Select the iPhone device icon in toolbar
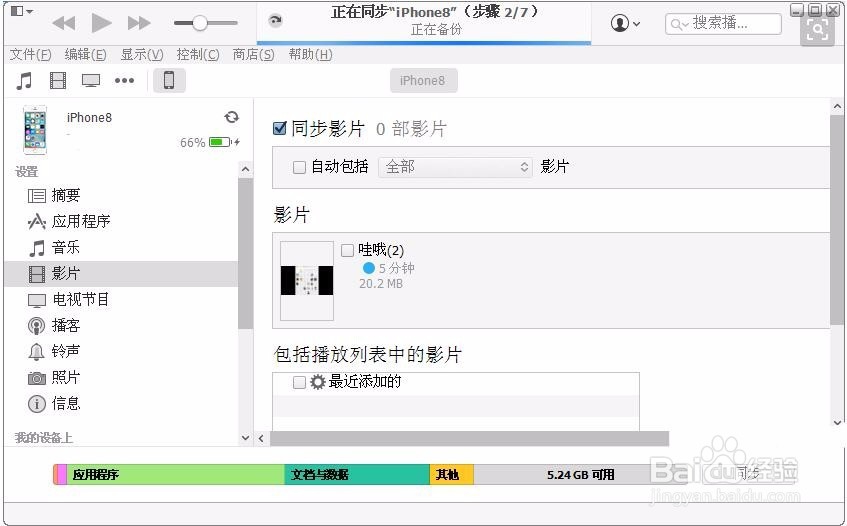 (x=169, y=80)
